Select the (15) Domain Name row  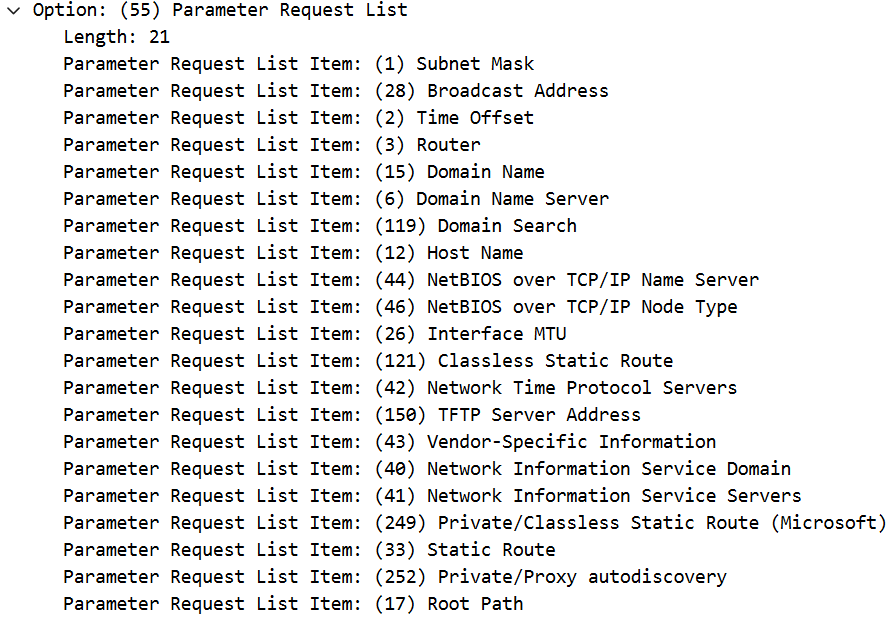click(303, 172)
